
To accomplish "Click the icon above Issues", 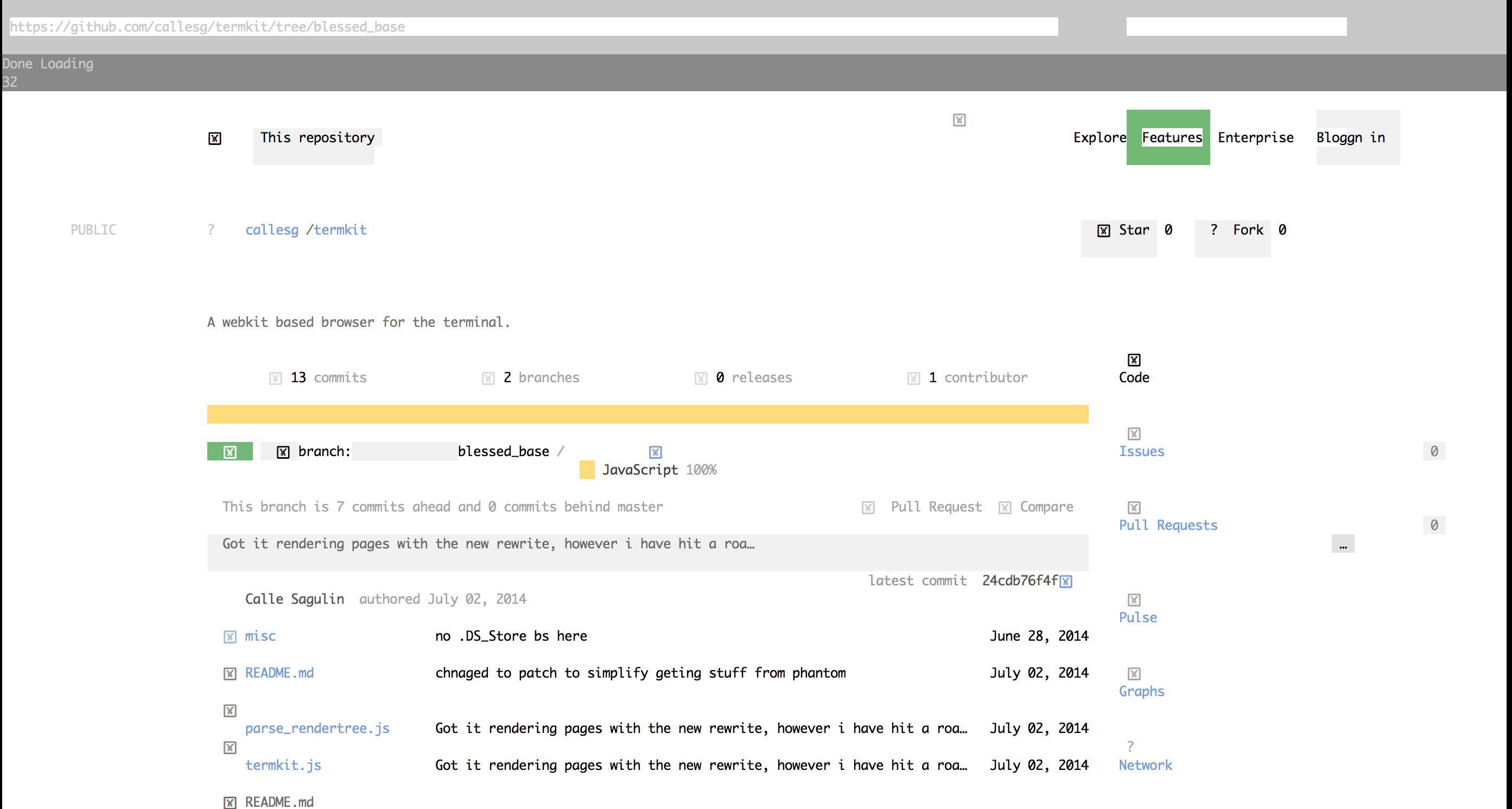I will (1134, 433).
